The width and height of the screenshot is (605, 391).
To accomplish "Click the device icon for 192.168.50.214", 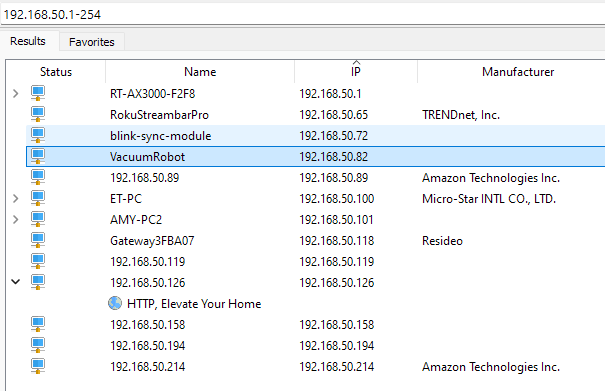I will coord(38,366).
